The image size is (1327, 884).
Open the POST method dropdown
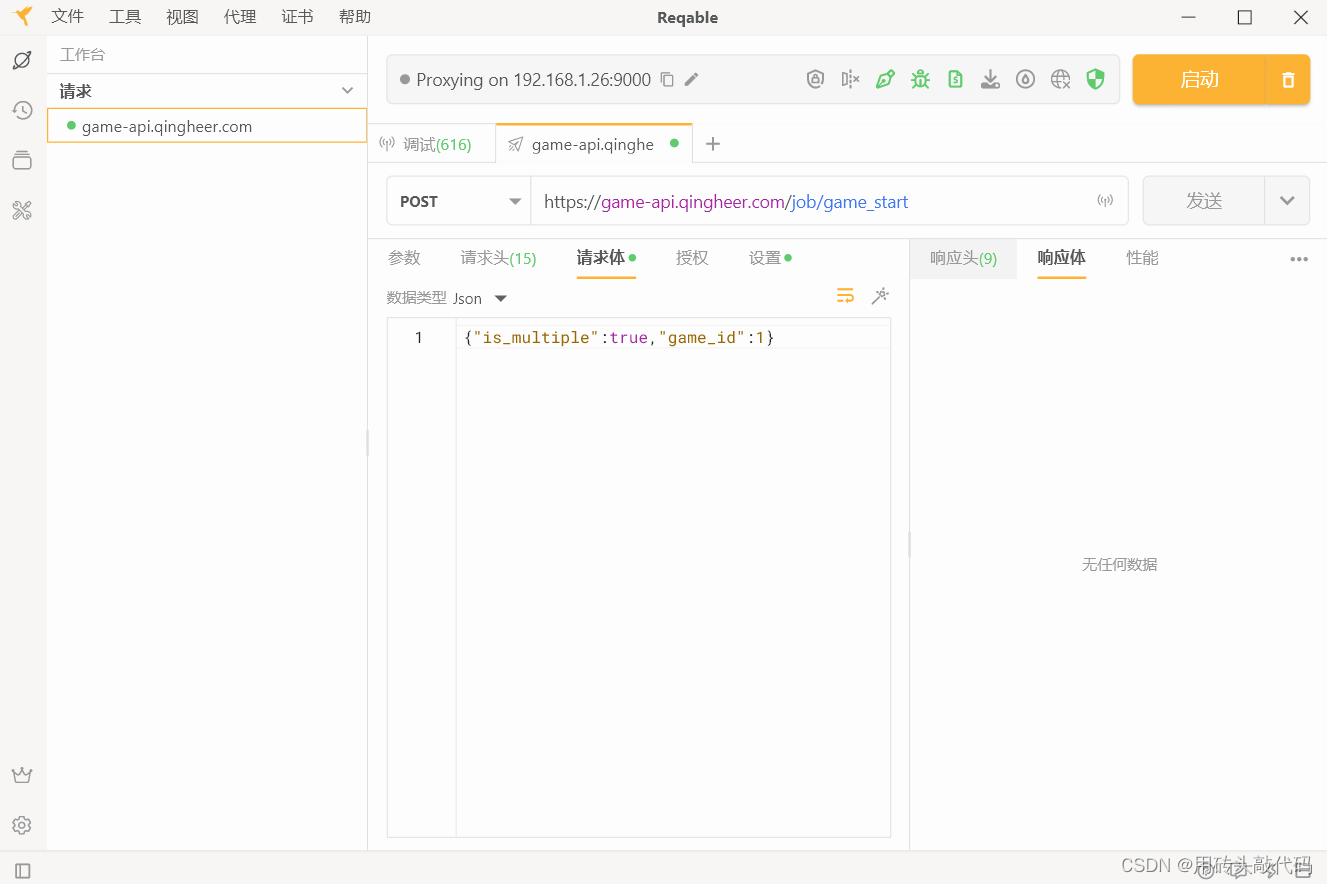(459, 201)
